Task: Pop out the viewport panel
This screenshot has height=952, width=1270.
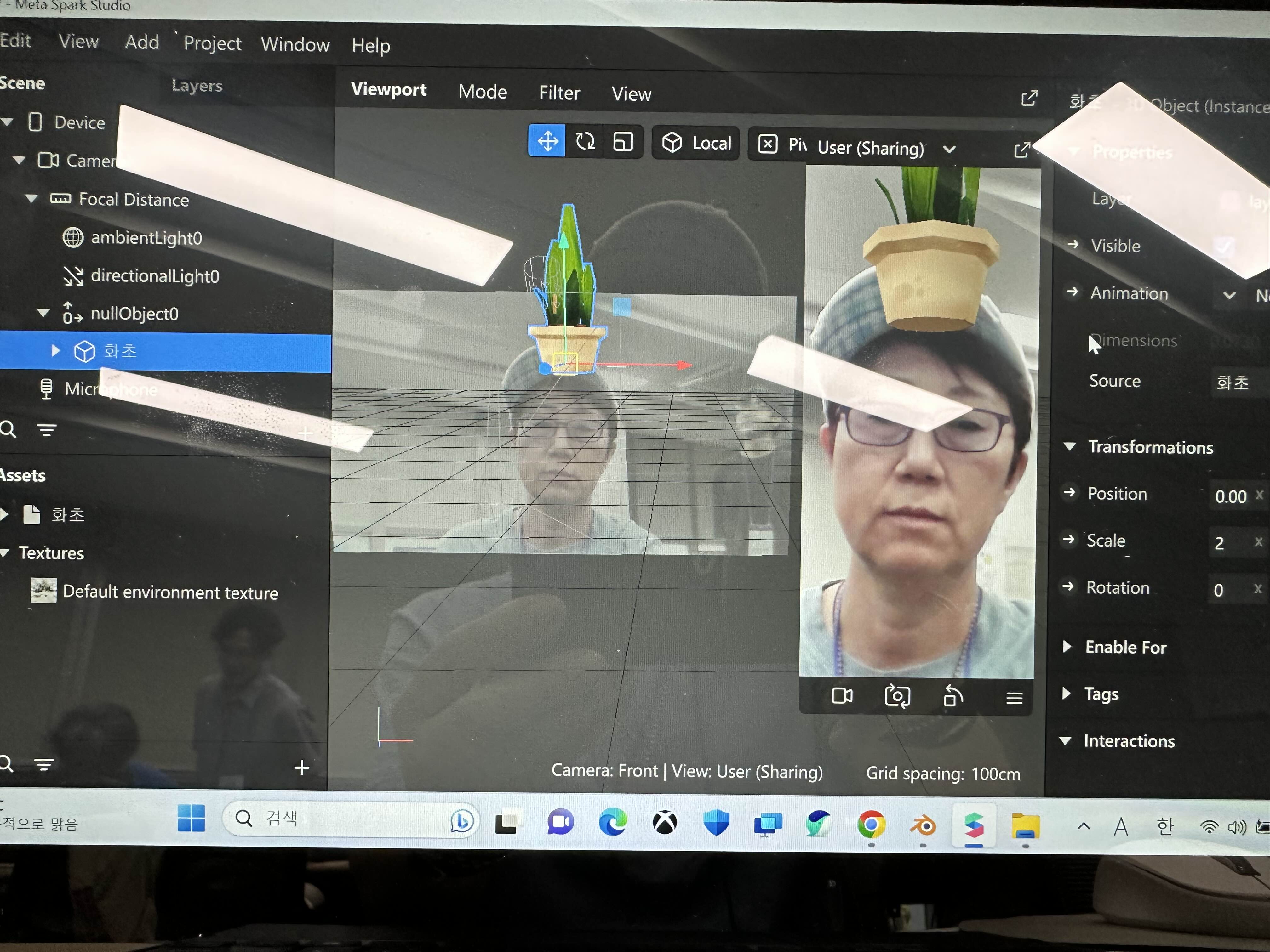Action: [1029, 98]
